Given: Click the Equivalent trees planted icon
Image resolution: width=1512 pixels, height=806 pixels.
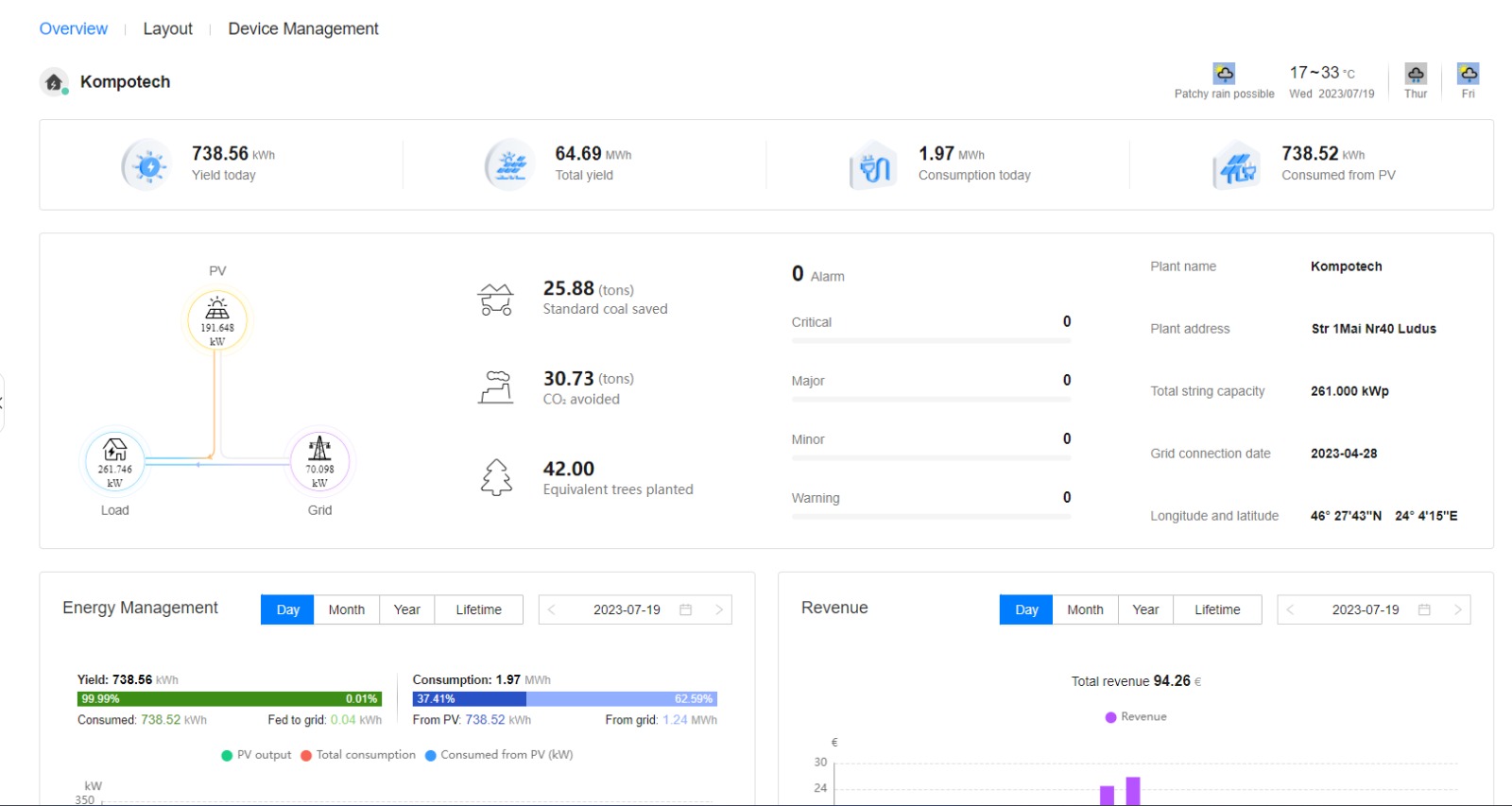Looking at the screenshot, I should [x=496, y=477].
